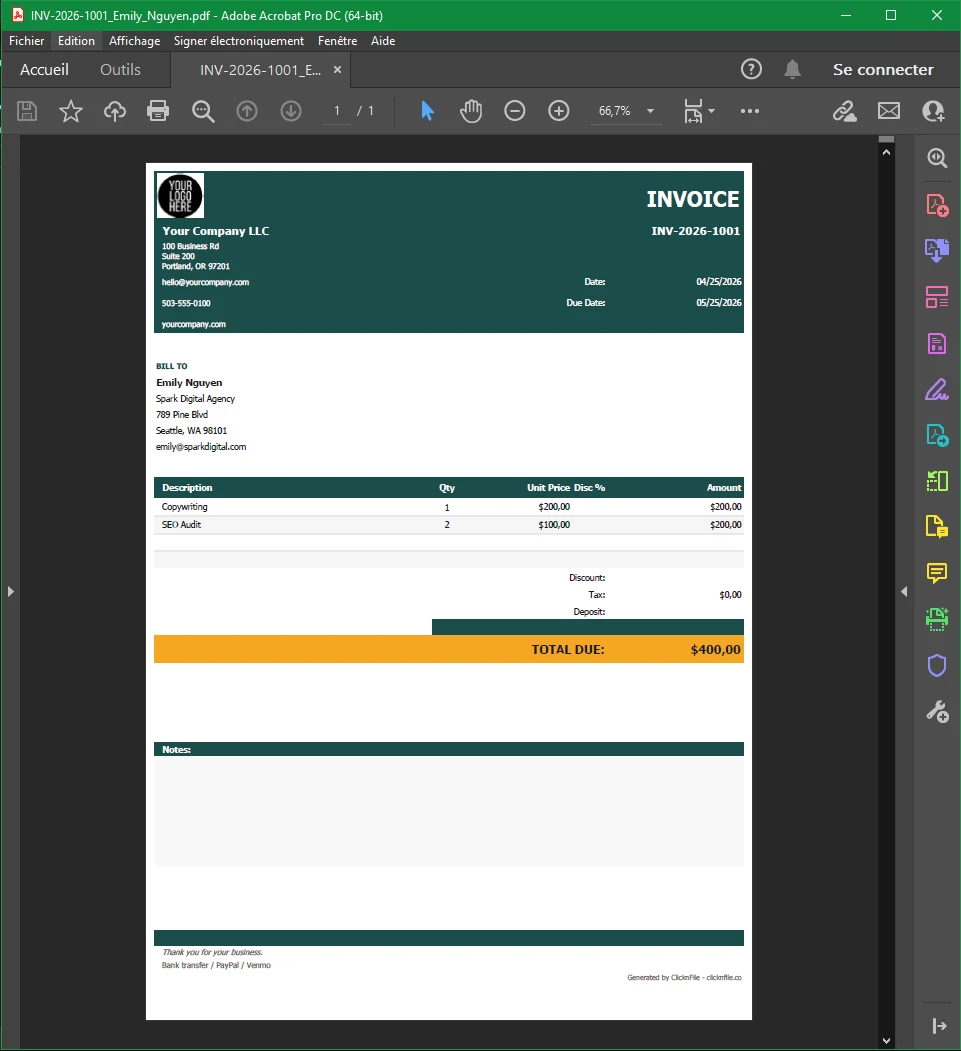This screenshot has width=961, height=1051.
Task: Open the page fit options icon
Action: pyautogui.click(x=693, y=111)
